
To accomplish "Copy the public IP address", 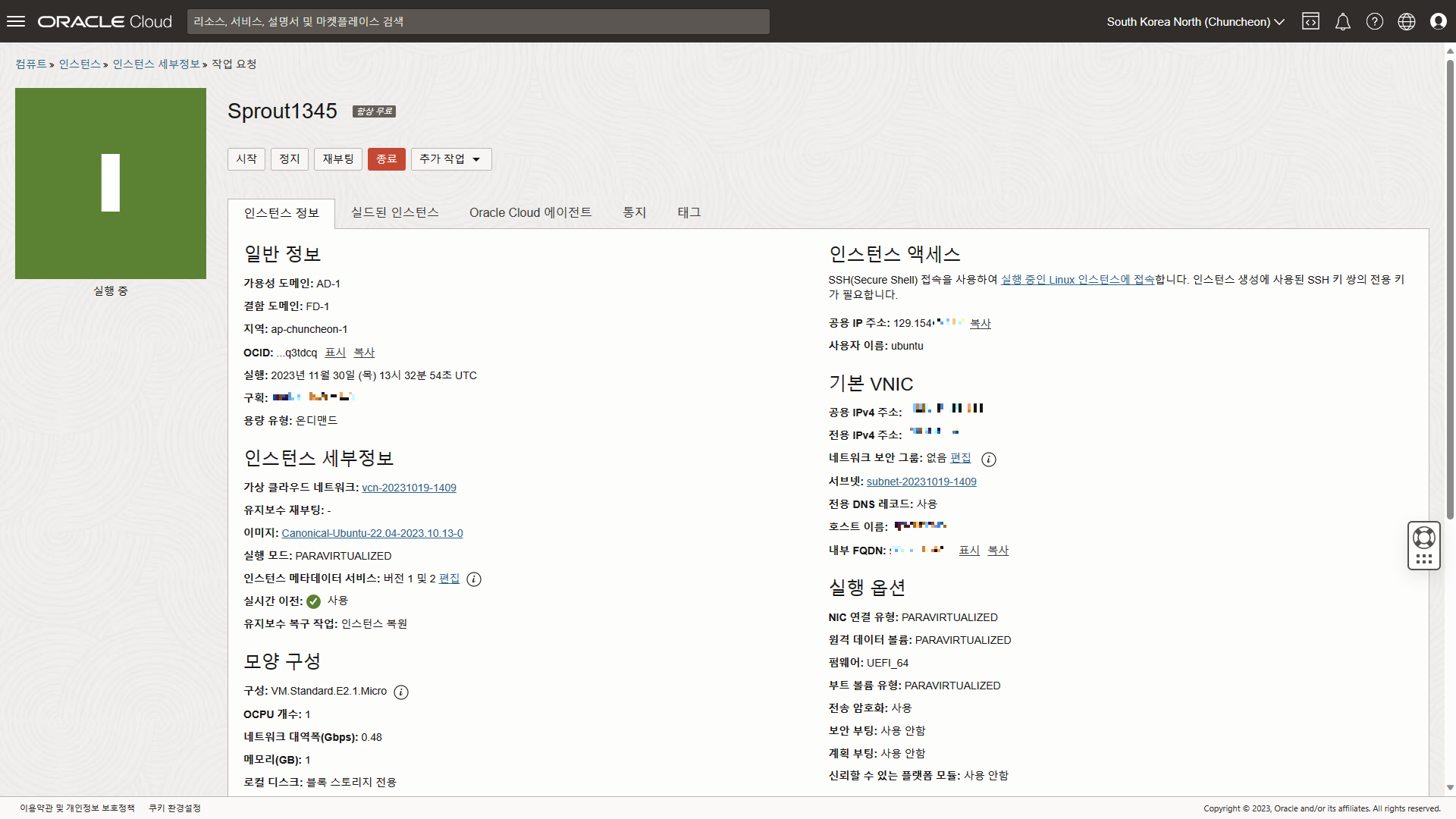I will pos(980,324).
